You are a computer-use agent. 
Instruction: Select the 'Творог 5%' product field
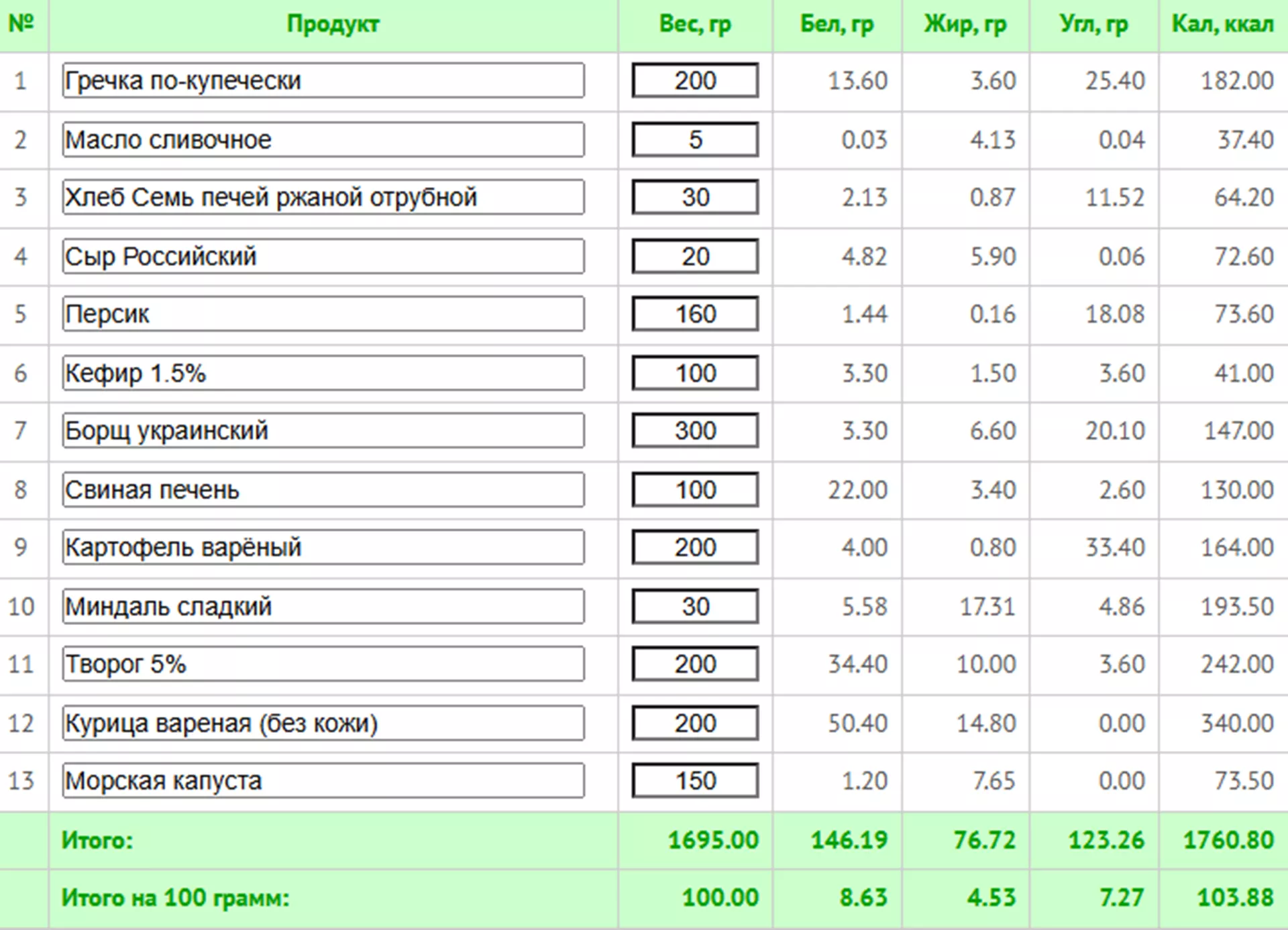323,664
